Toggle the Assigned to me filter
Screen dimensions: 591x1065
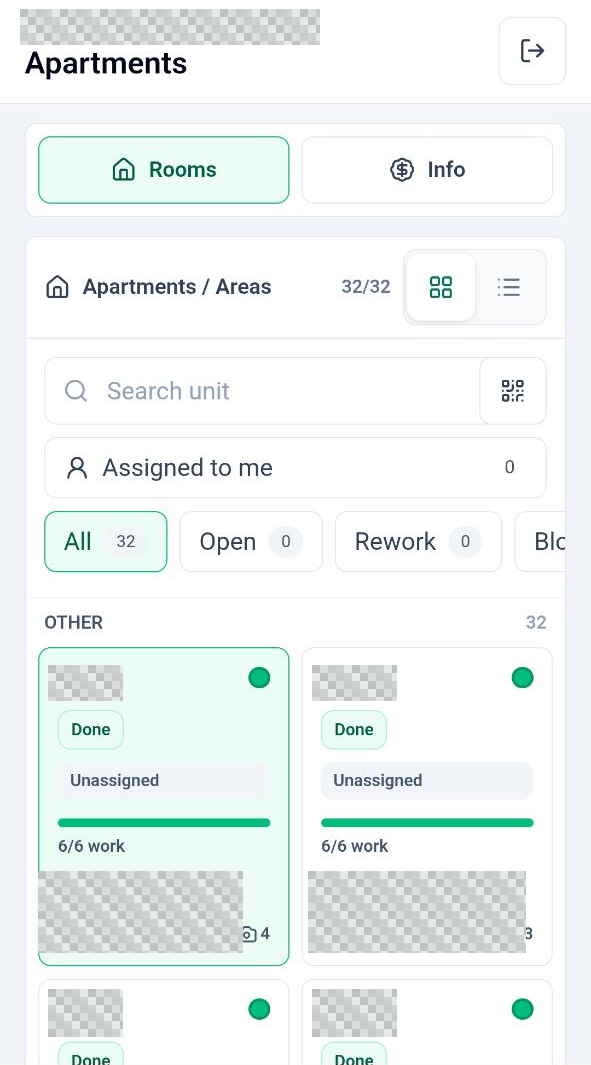pos(296,467)
